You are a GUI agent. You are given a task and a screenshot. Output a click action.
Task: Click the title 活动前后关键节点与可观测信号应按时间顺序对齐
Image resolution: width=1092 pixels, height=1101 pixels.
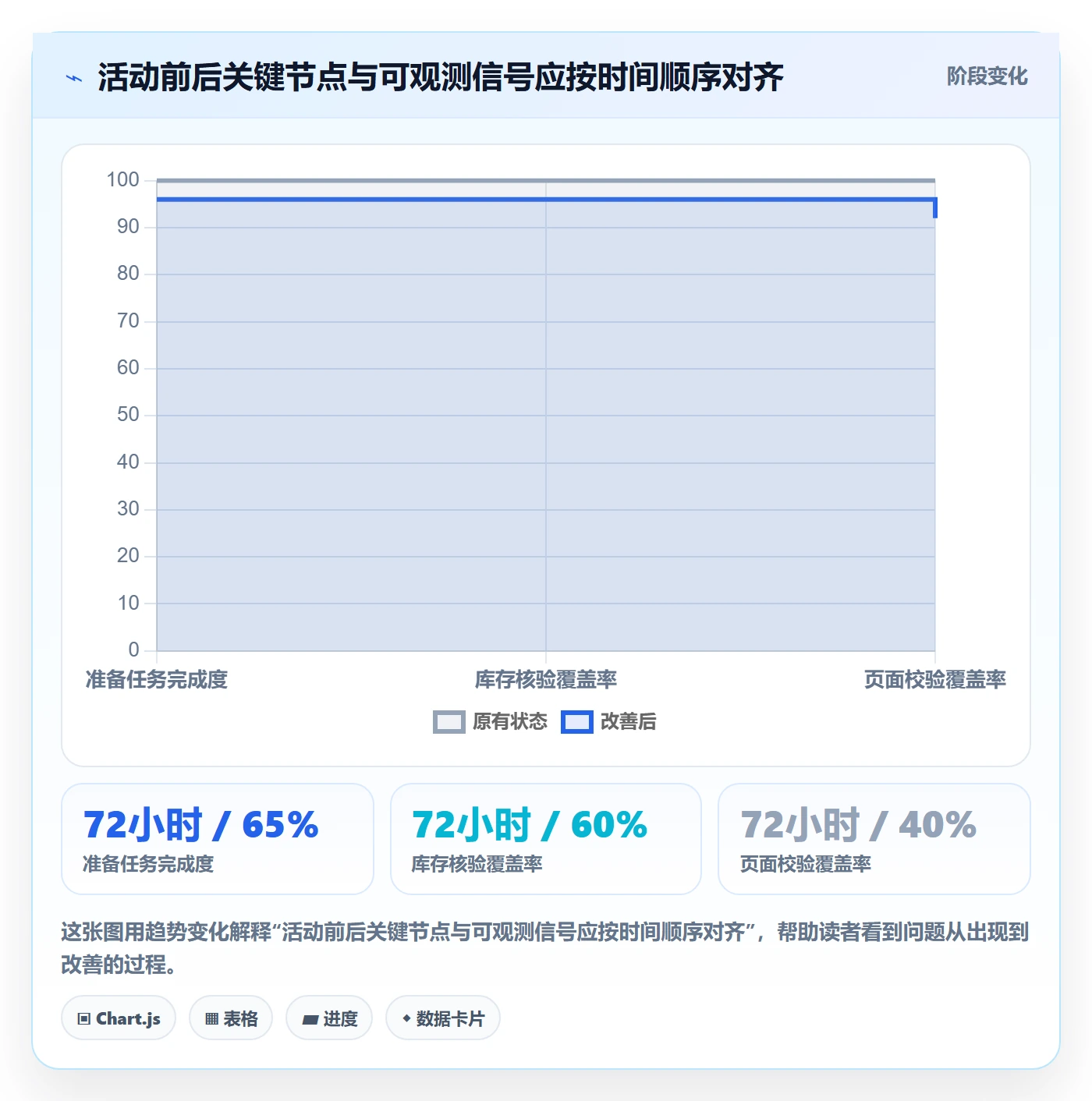pyautogui.click(x=441, y=78)
